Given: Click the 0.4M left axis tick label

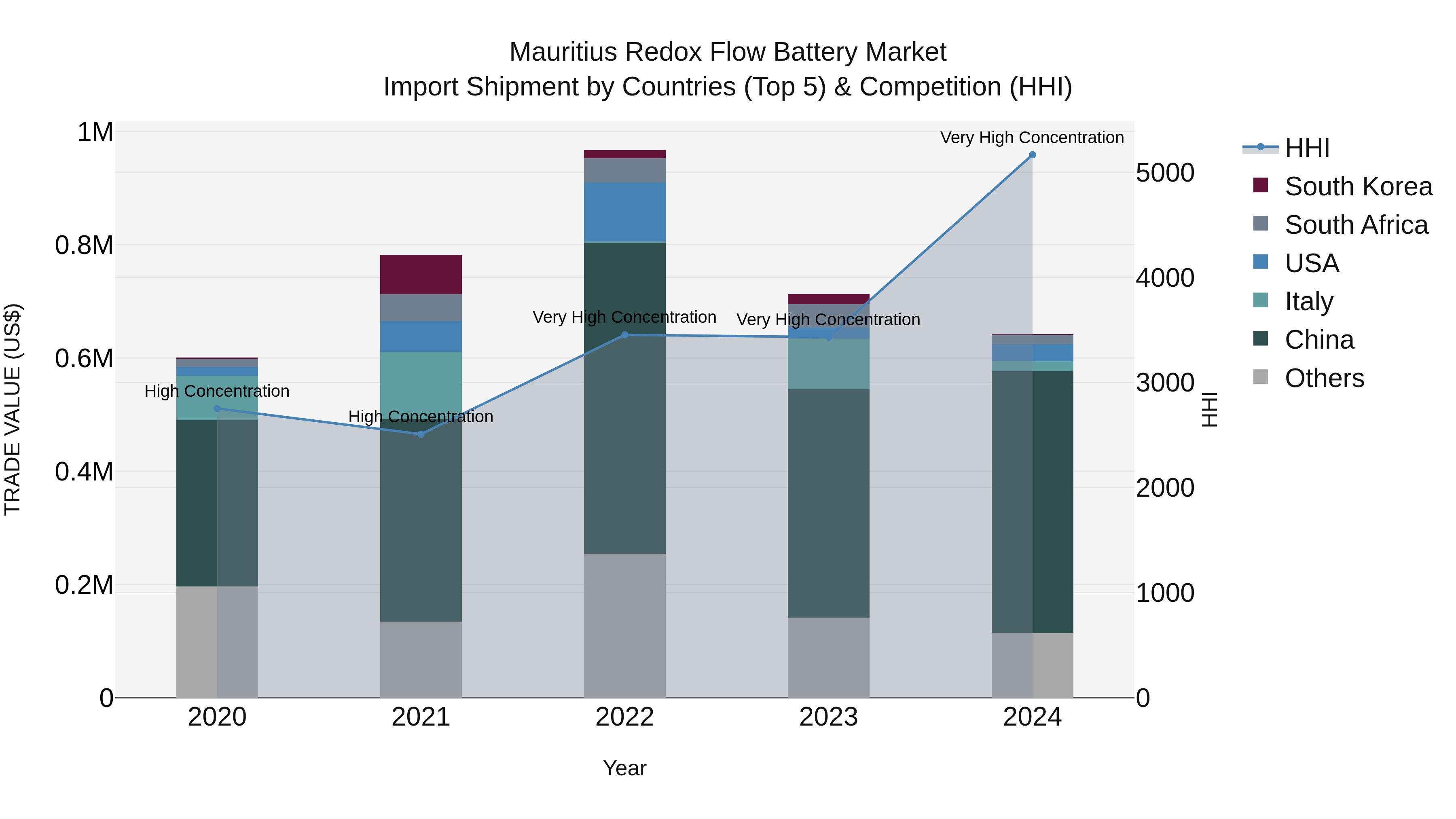Looking at the screenshot, I should tap(84, 472).
